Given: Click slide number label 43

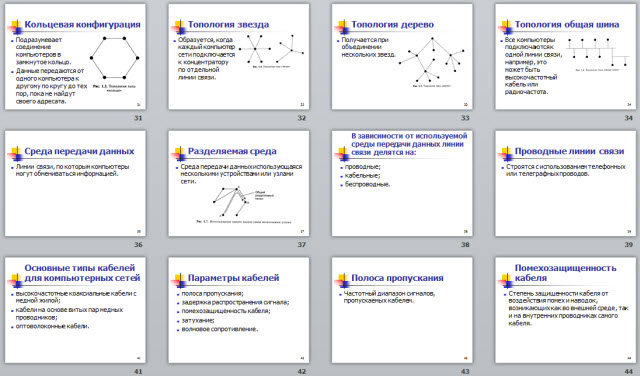Looking at the screenshot, I should [465, 372].
